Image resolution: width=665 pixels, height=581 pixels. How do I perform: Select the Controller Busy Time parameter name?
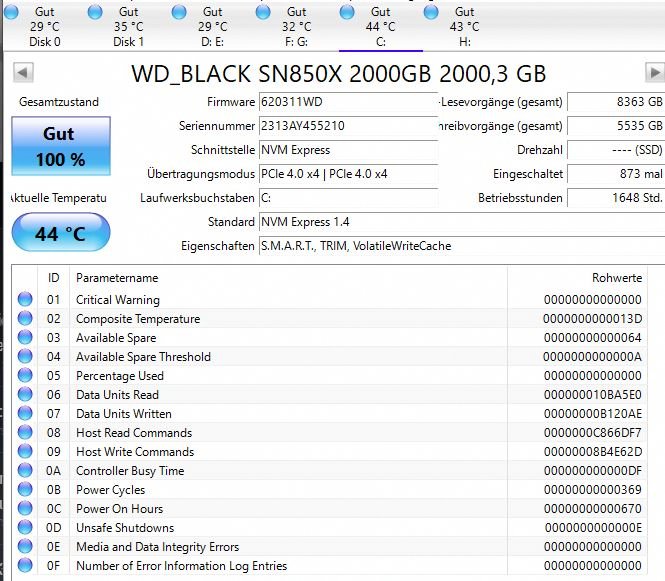point(130,471)
